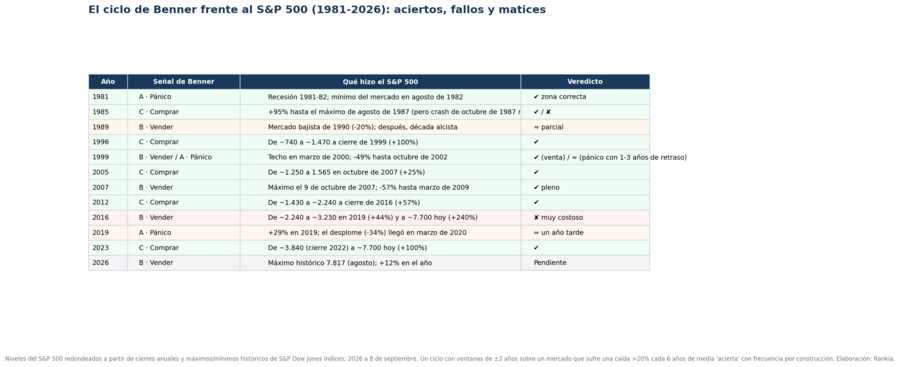900x367 pixels.
Task: Click the year cell '1981'
Action: pyautogui.click(x=108, y=97)
